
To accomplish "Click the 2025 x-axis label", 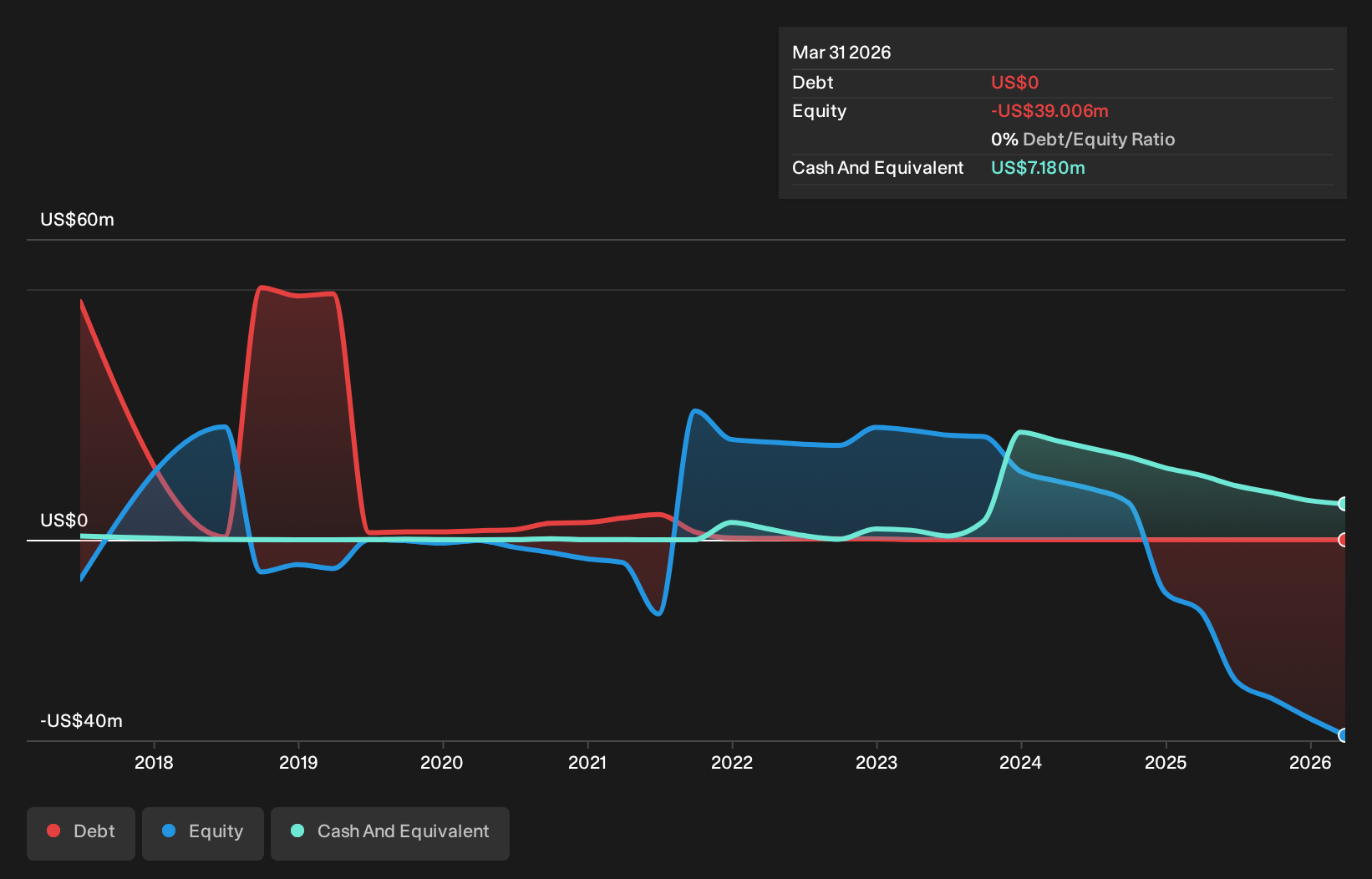I will pyautogui.click(x=1166, y=762).
